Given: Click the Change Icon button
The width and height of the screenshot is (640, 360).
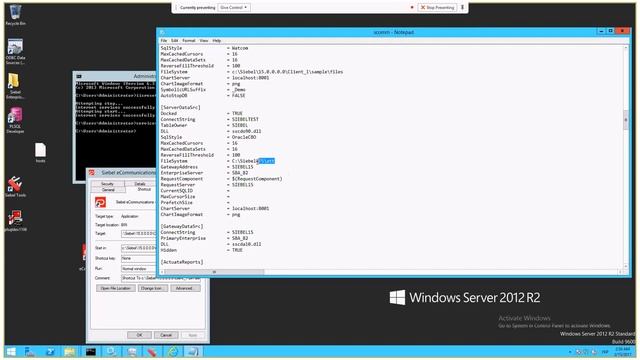Looking at the screenshot, I should pos(152,288).
